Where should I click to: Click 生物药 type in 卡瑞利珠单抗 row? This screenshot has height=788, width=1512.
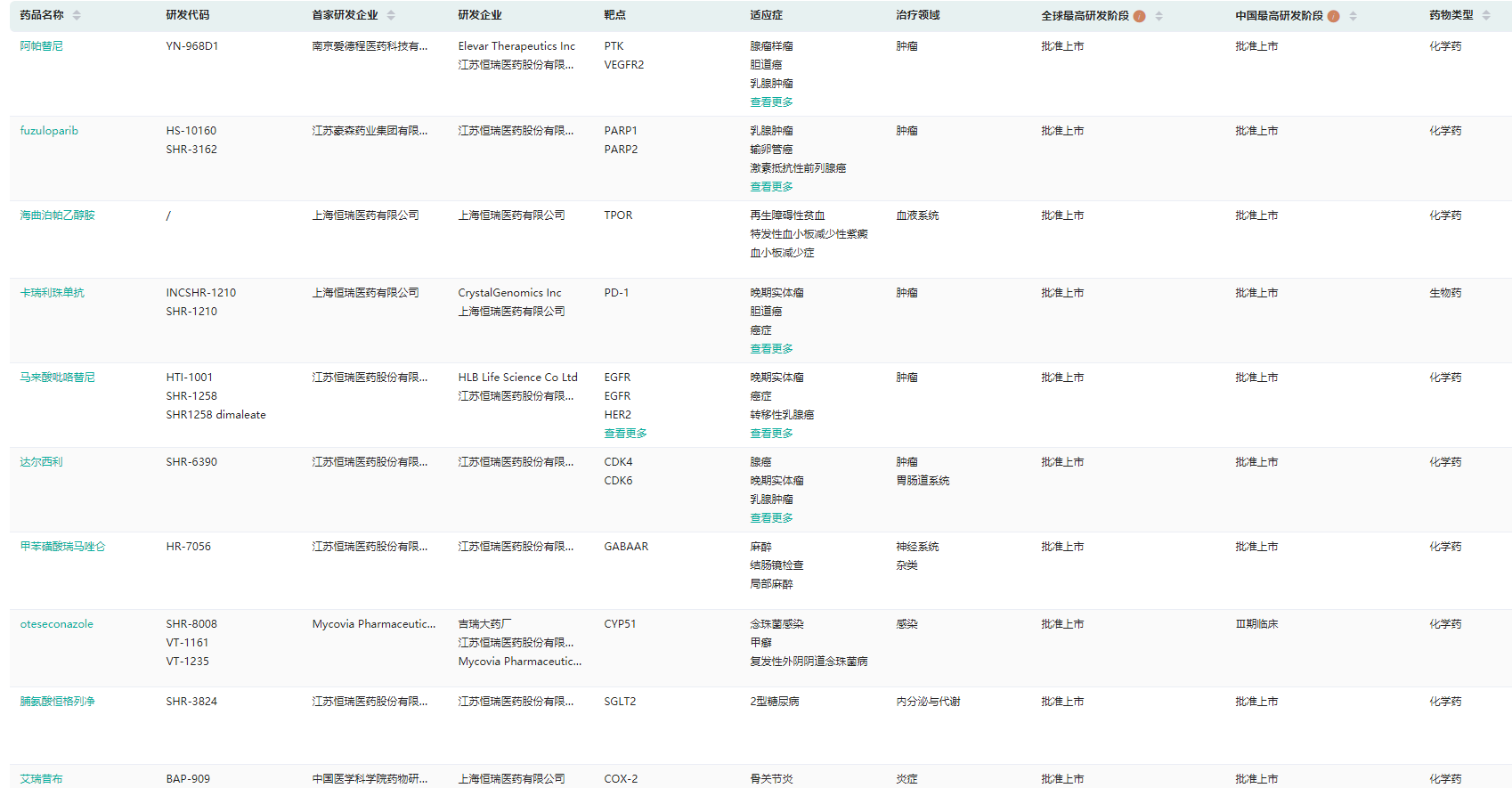(1445, 293)
